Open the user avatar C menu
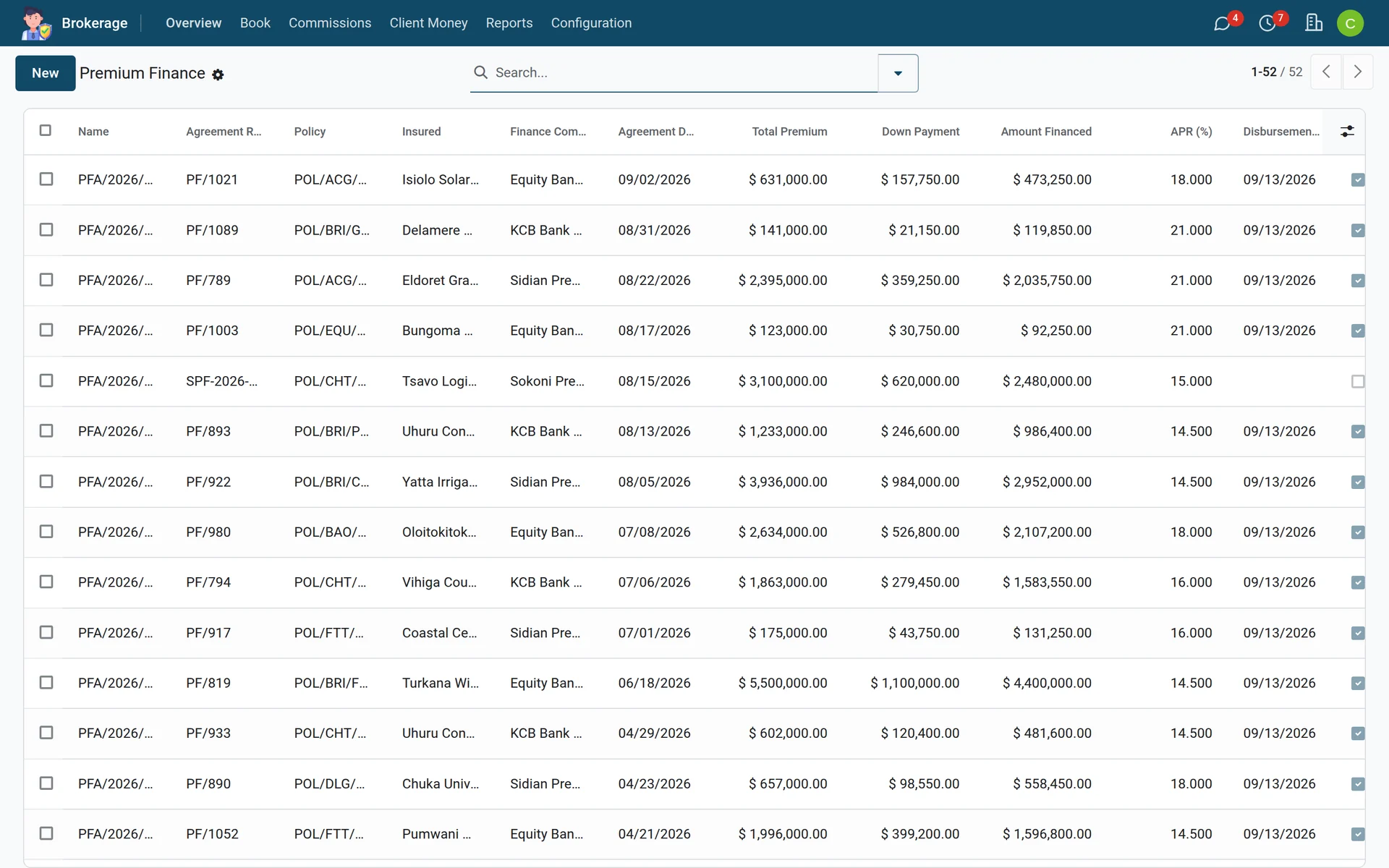Screen dimensions: 1389x868 [x=1350, y=23]
